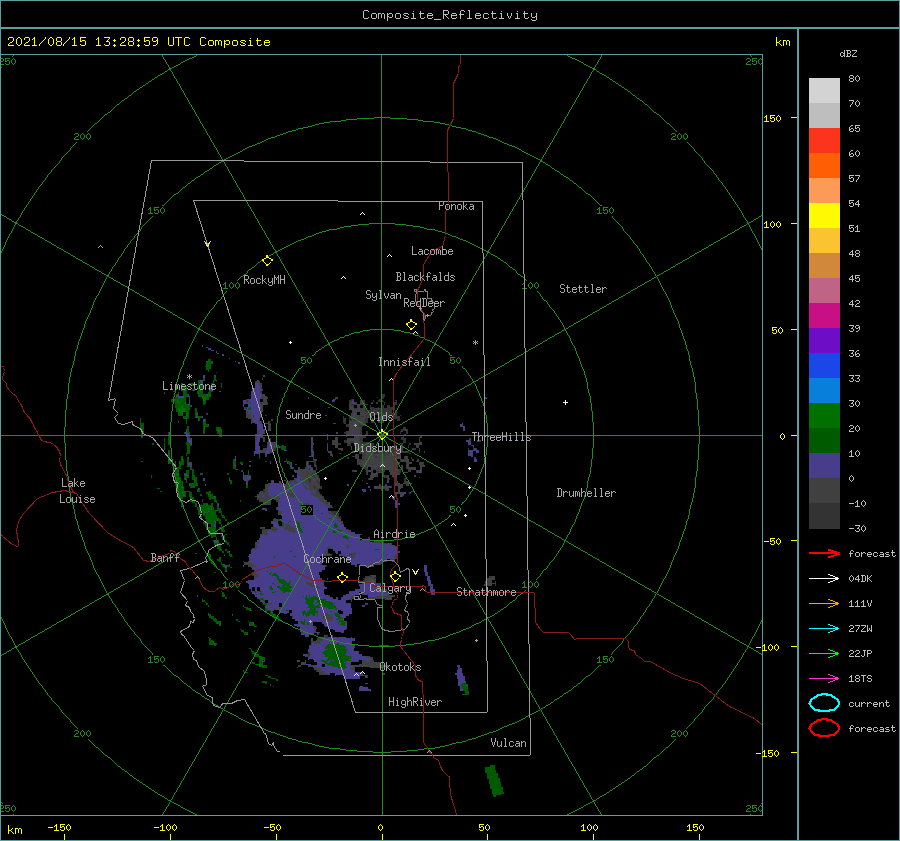
Task: Pick the 10 dBZ indigo swatch
Action: click(824, 465)
